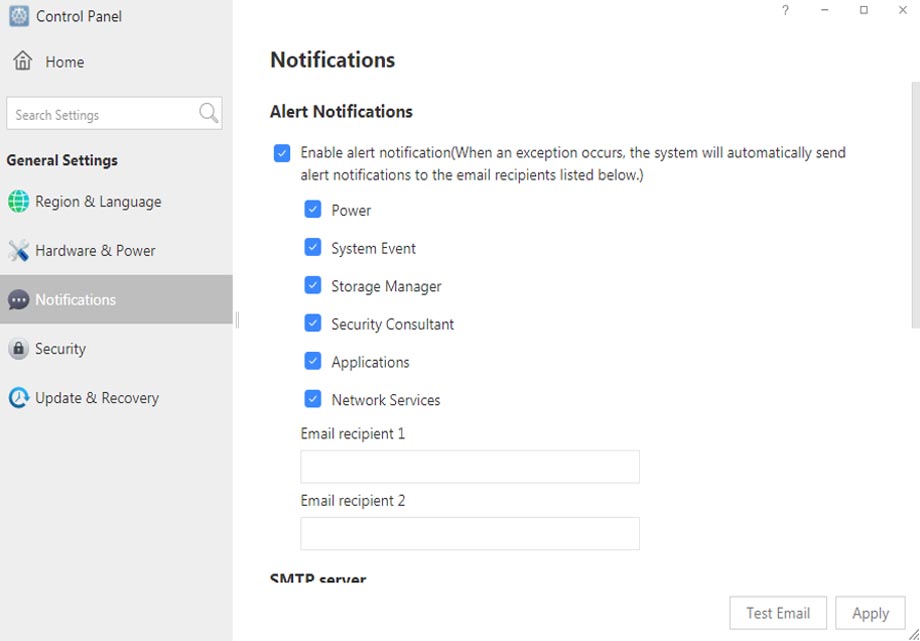Screen dimensions: 920x641
Task: Click the Notifications page title
Action: point(333,60)
